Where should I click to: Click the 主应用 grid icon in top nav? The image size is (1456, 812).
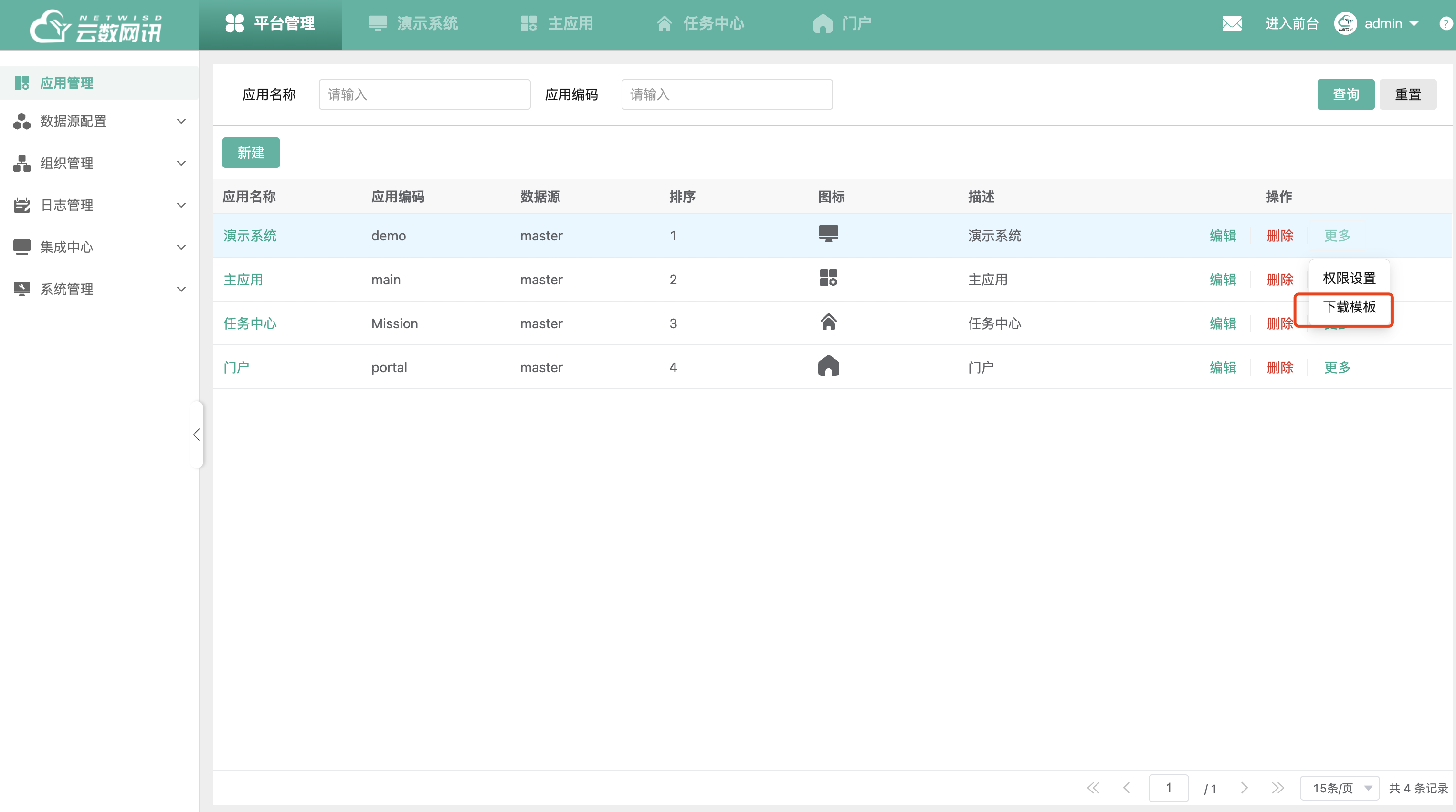(x=528, y=23)
